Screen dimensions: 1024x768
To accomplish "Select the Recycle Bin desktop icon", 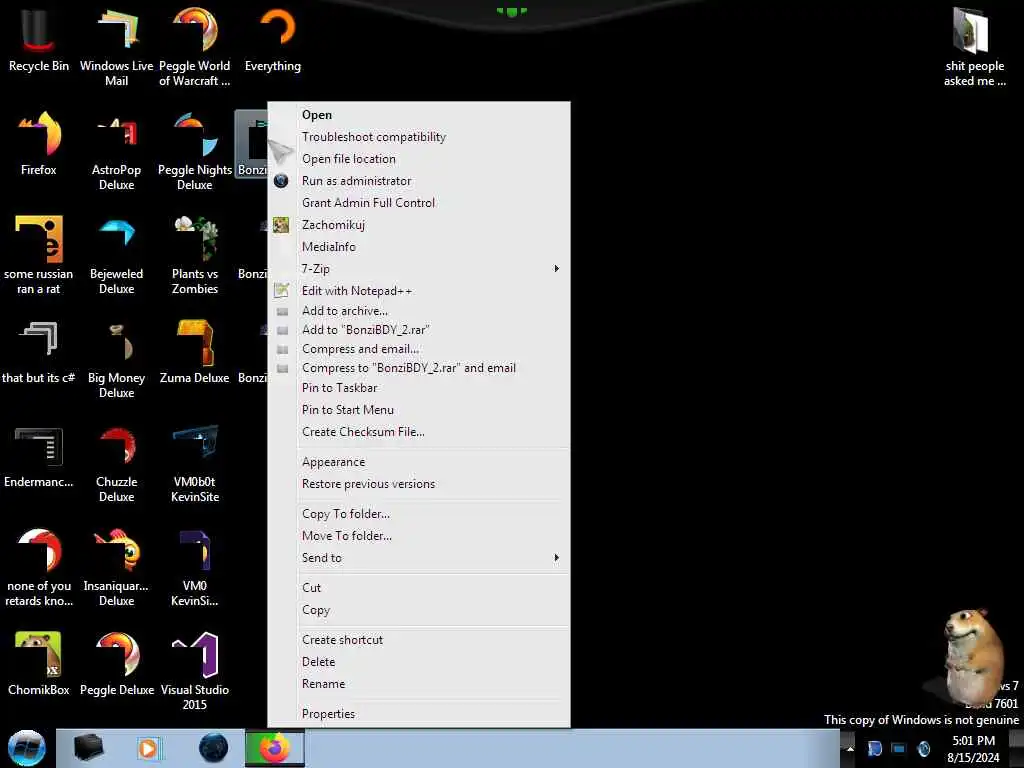I will (39, 40).
